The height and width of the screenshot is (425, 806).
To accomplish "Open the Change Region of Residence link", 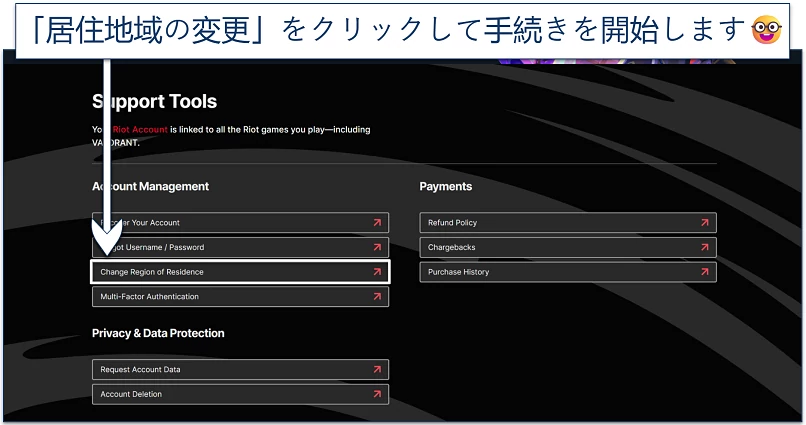I will tap(240, 272).
